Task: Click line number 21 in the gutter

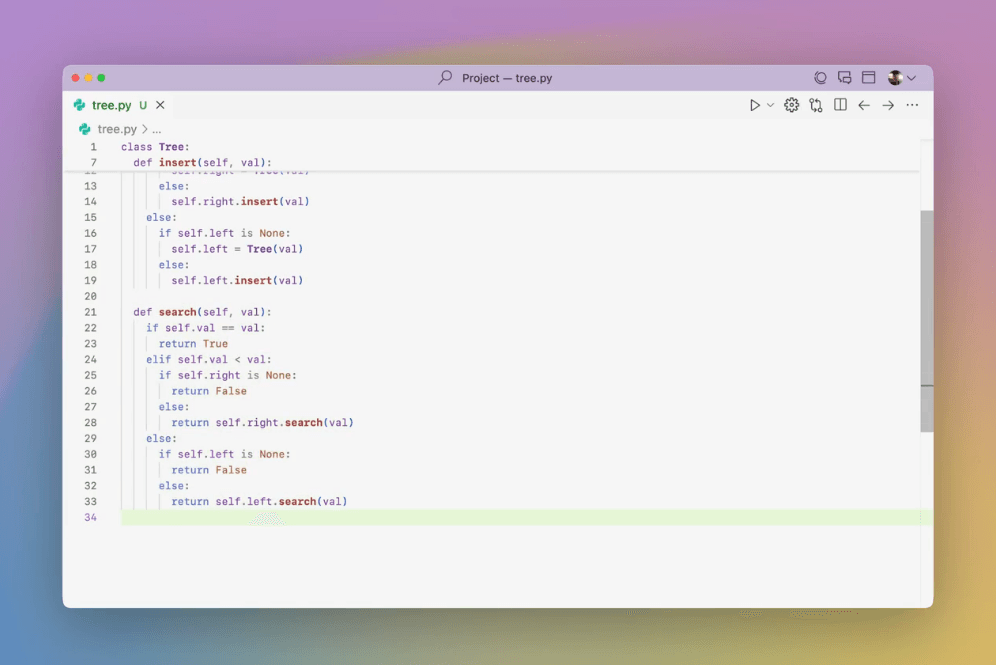Action: [x=90, y=312]
